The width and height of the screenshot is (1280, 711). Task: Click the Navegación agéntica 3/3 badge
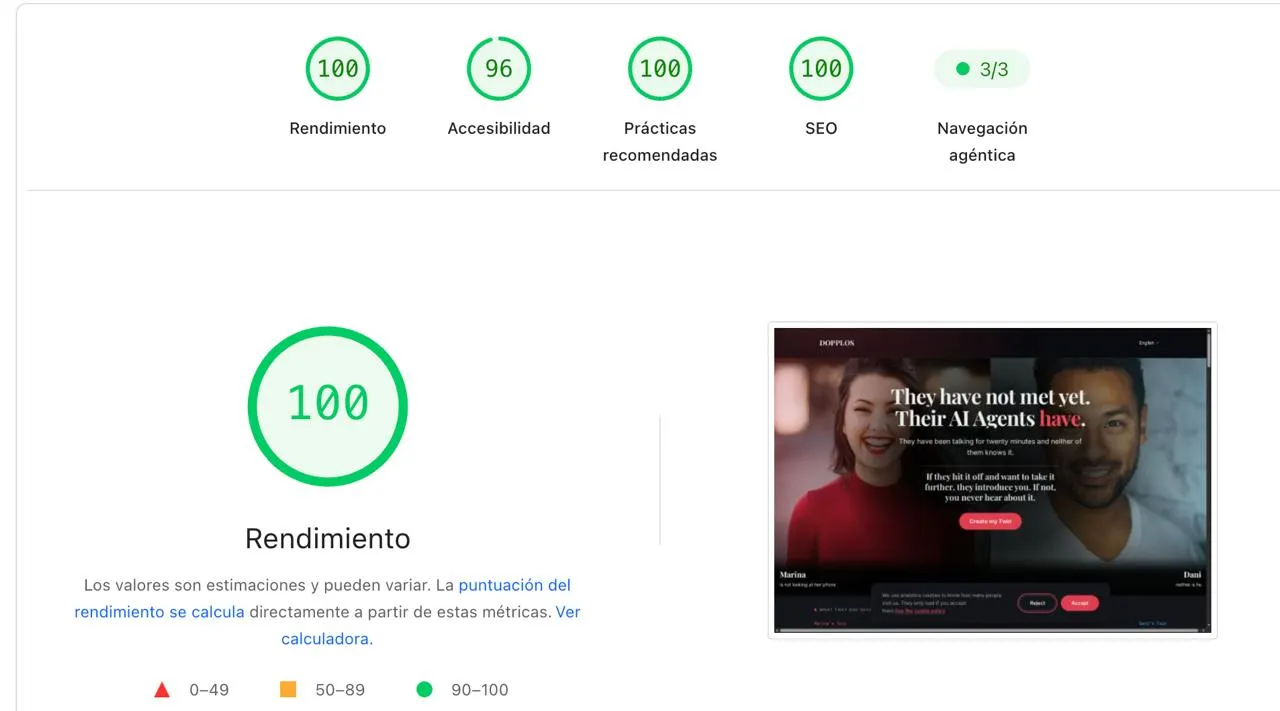[x=982, y=69]
